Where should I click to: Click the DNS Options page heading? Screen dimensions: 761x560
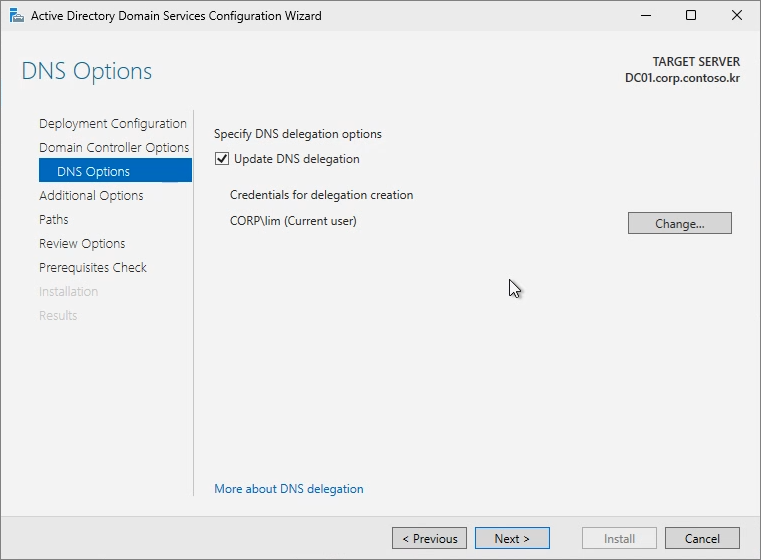(x=87, y=71)
